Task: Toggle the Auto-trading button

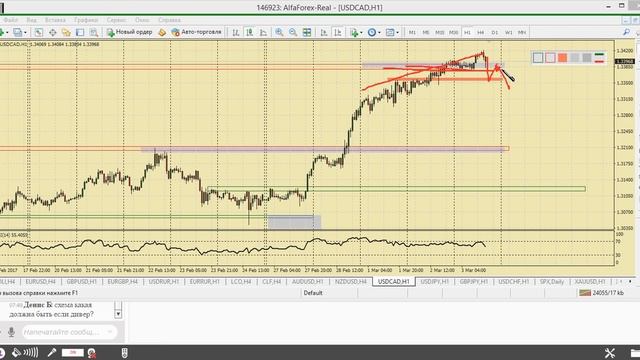Action: (x=196, y=32)
